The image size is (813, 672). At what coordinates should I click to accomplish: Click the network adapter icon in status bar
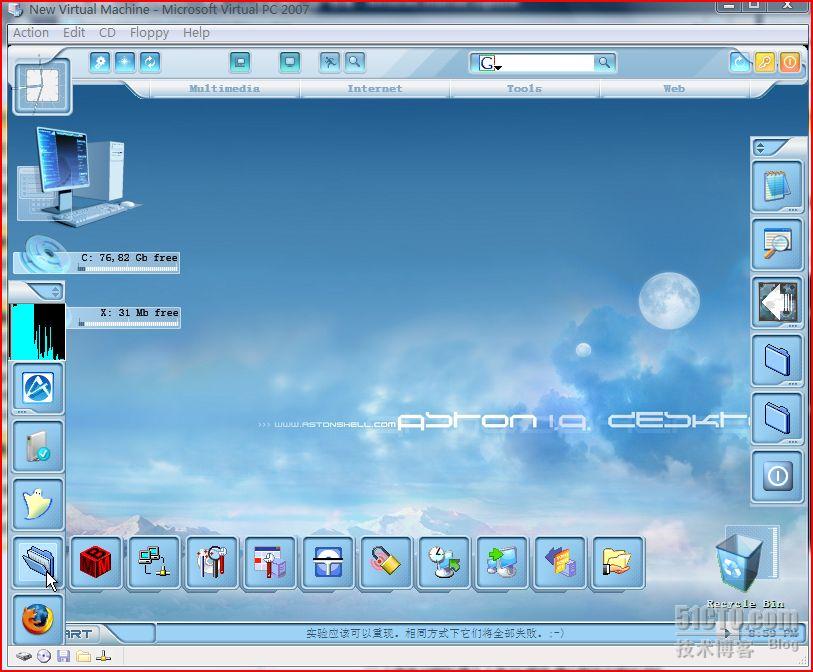click(x=103, y=656)
